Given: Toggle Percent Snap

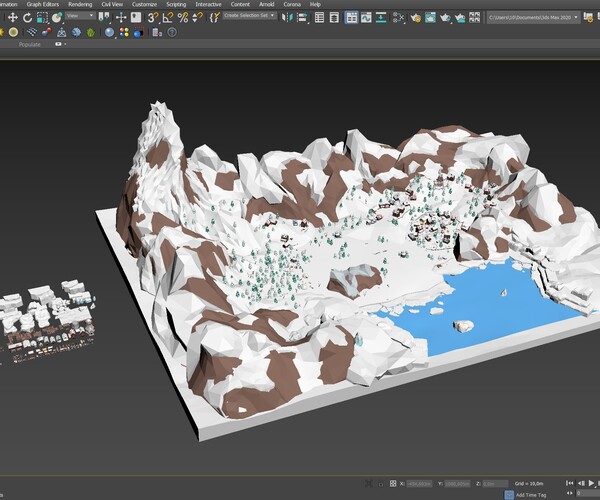Looking at the screenshot, I should pos(183,18).
